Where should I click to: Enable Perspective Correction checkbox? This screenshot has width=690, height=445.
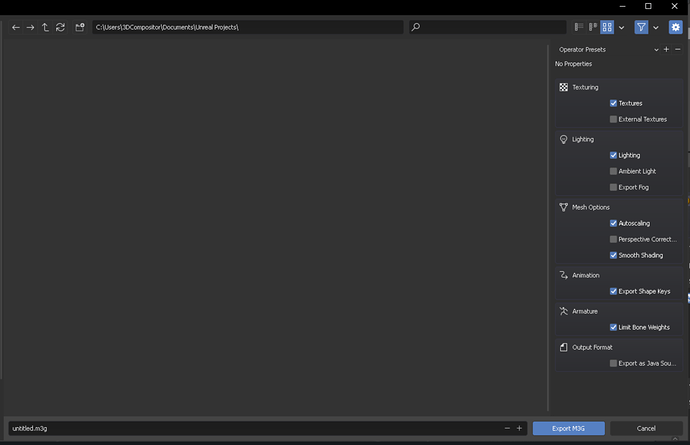[613, 239]
